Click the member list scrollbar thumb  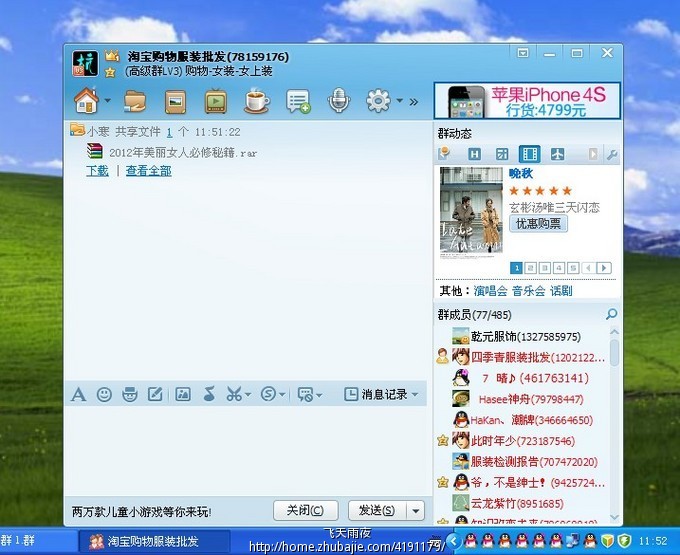(614, 352)
